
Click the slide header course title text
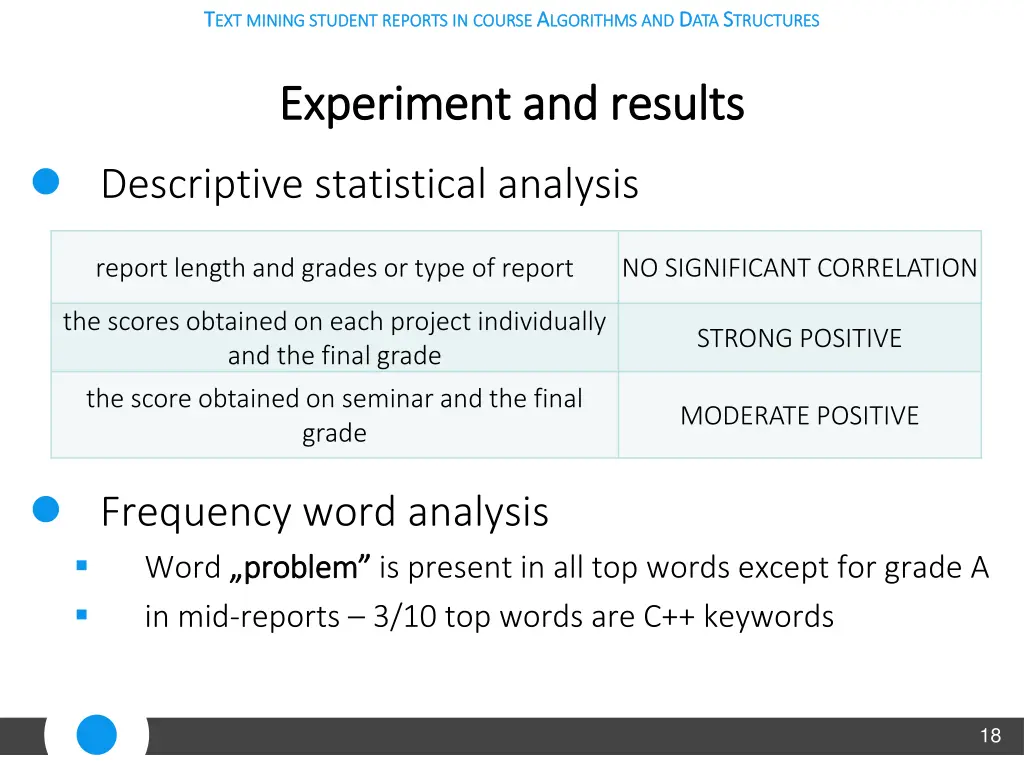[x=511, y=20]
